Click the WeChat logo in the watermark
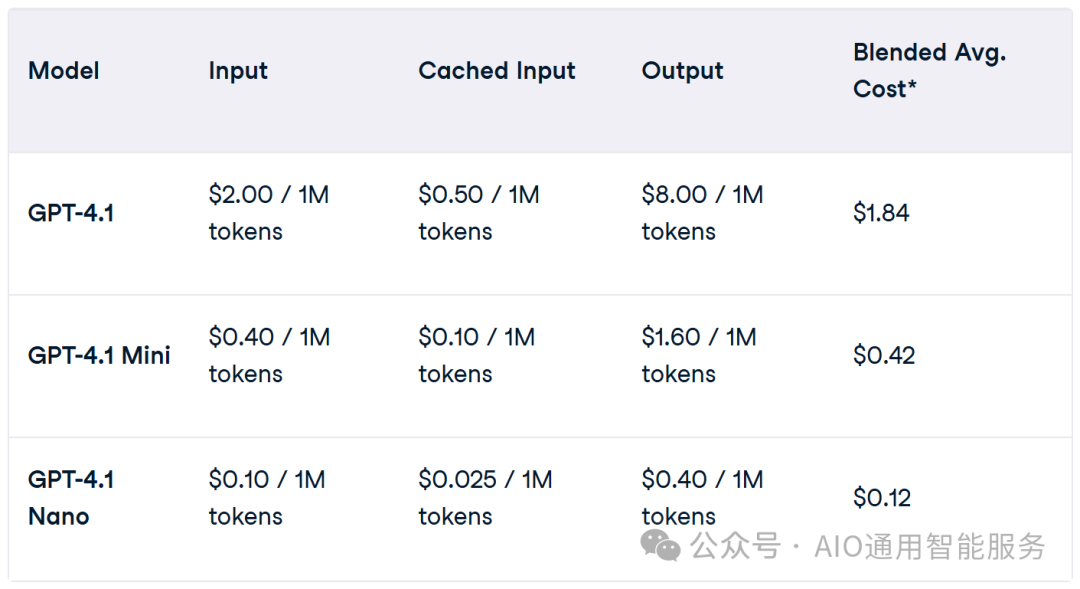 660,546
